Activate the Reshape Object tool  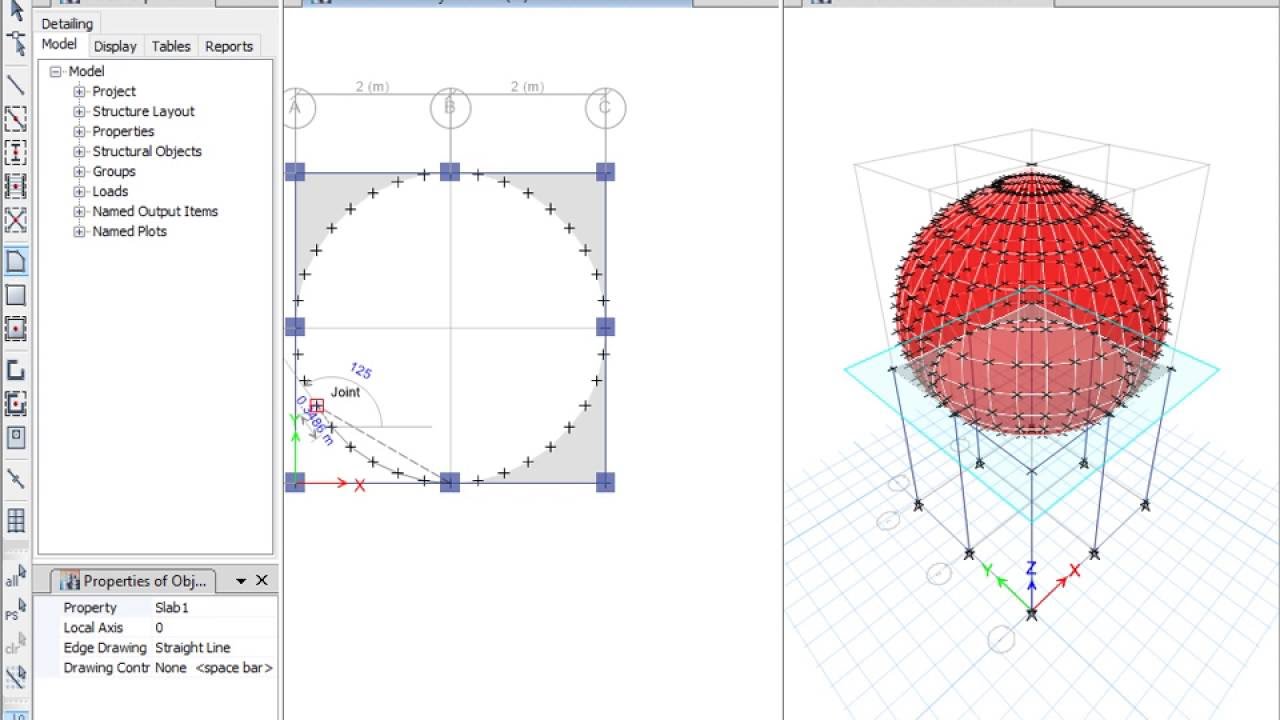[16, 43]
